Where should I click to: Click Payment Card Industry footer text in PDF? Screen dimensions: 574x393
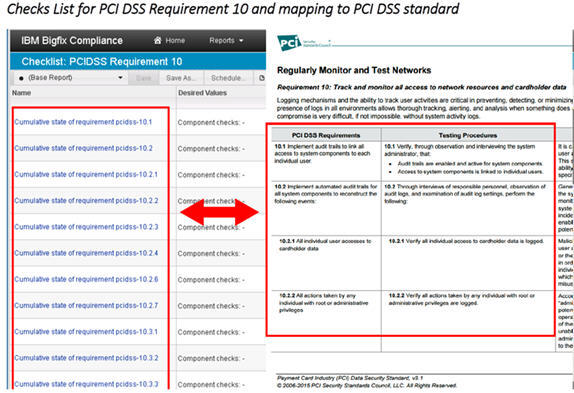point(350,378)
